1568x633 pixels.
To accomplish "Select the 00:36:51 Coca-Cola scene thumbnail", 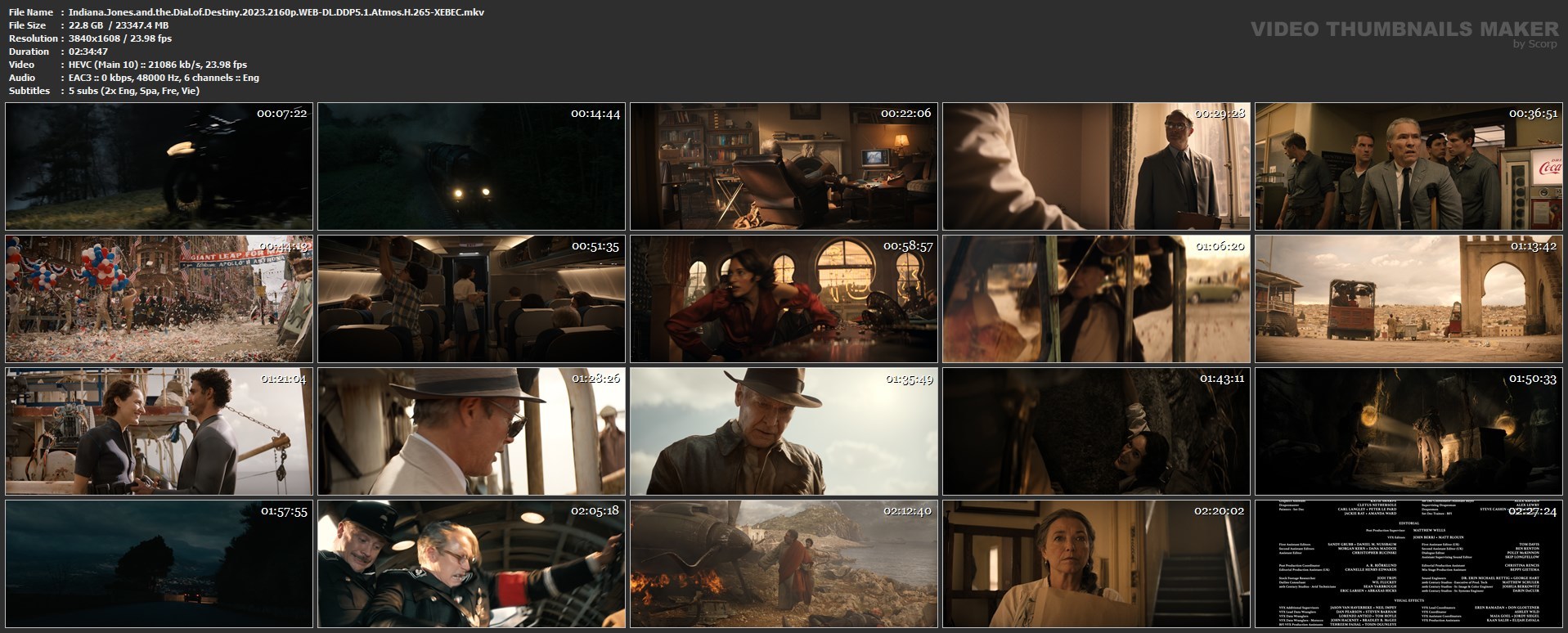I will [x=1409, y=166].
